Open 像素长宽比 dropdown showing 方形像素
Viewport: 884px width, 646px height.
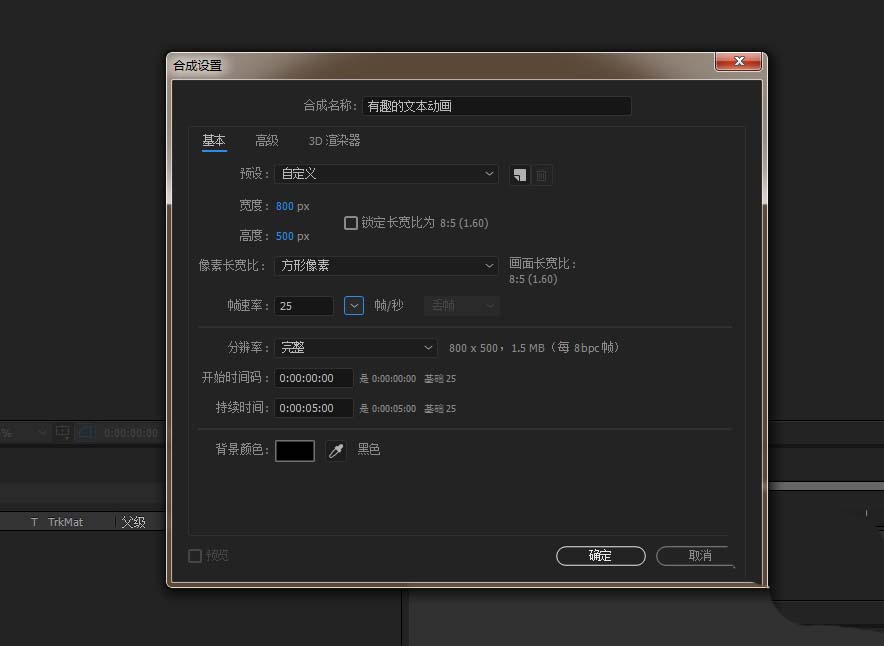coord(386,266)
